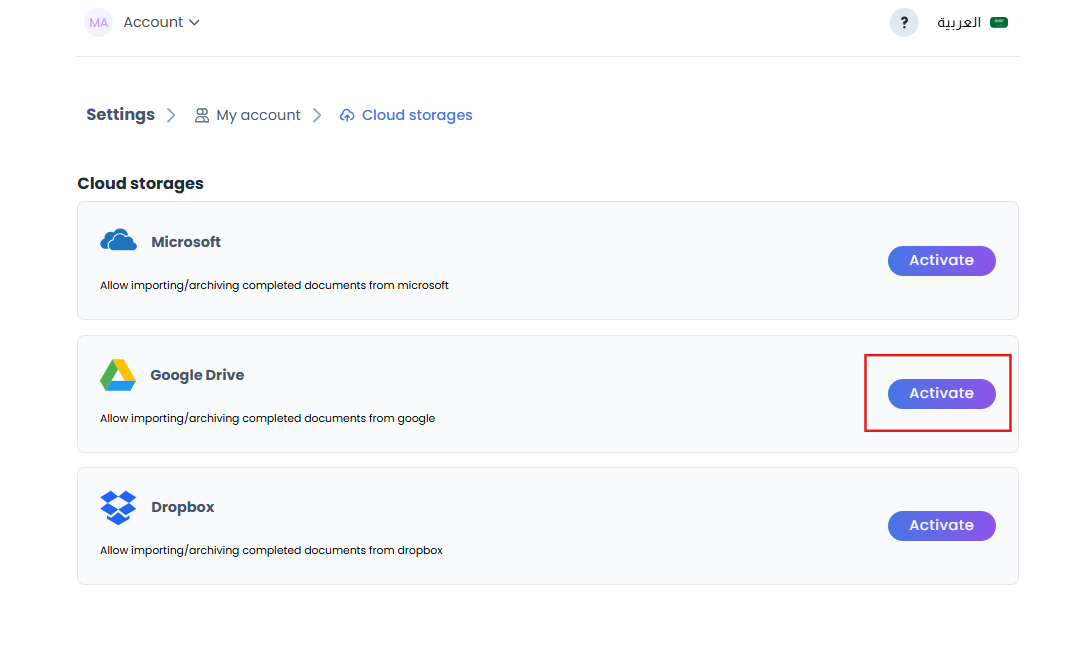Image resolution: width=1087 pixels, height=663 pixels.
Task: Go to Settings breadcrumb
Action: pos(121,114)
